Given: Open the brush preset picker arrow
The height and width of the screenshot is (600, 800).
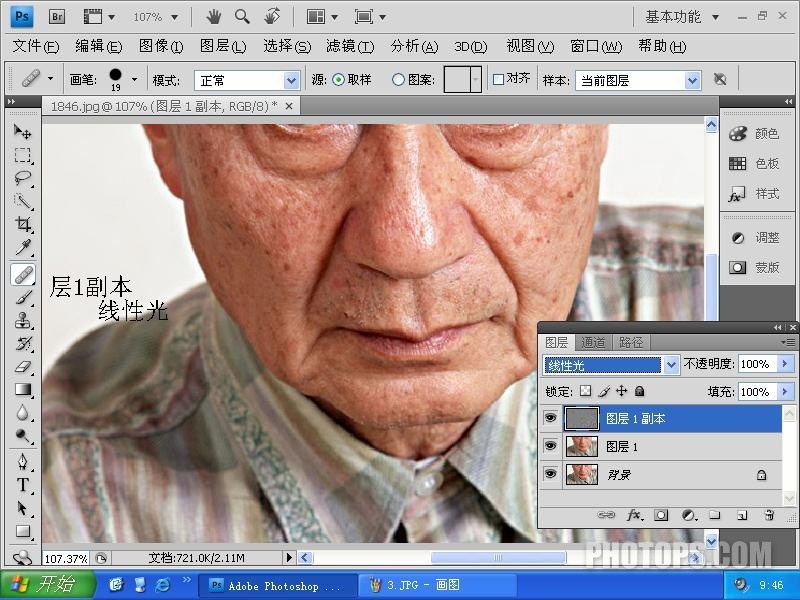Looking at the screenshot, I should [x=134, y=79].
